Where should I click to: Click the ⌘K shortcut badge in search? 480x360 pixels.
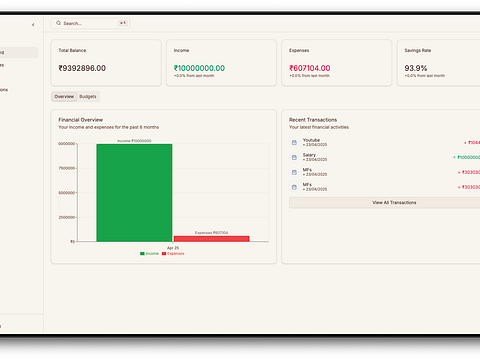pos(123,23)
